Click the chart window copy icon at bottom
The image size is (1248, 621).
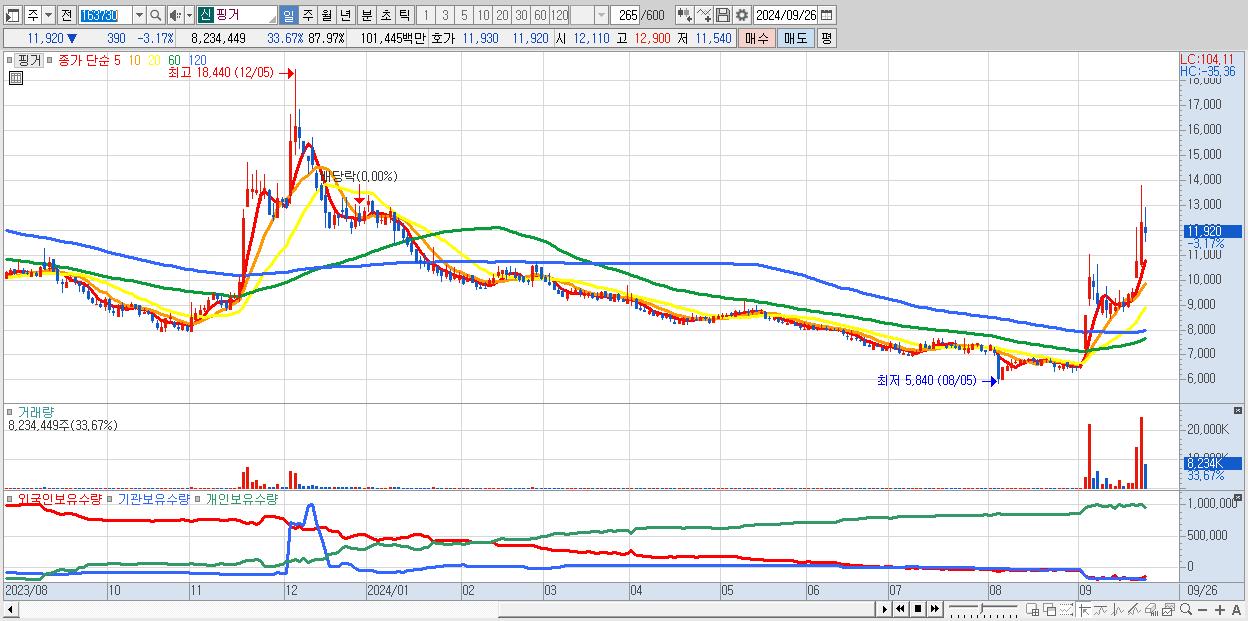pyautogui.click(x=1168, y=609)
